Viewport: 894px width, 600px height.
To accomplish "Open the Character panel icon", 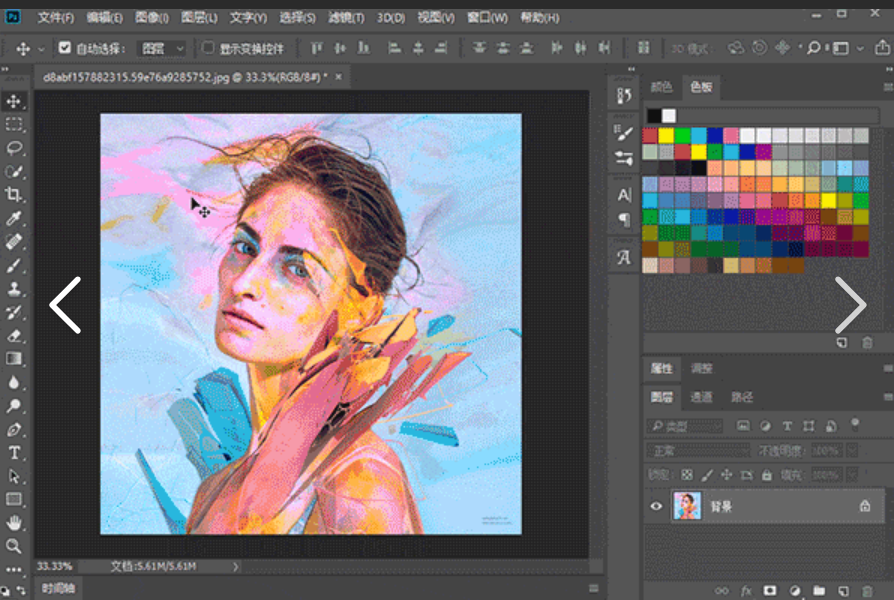I will (624, 195).
